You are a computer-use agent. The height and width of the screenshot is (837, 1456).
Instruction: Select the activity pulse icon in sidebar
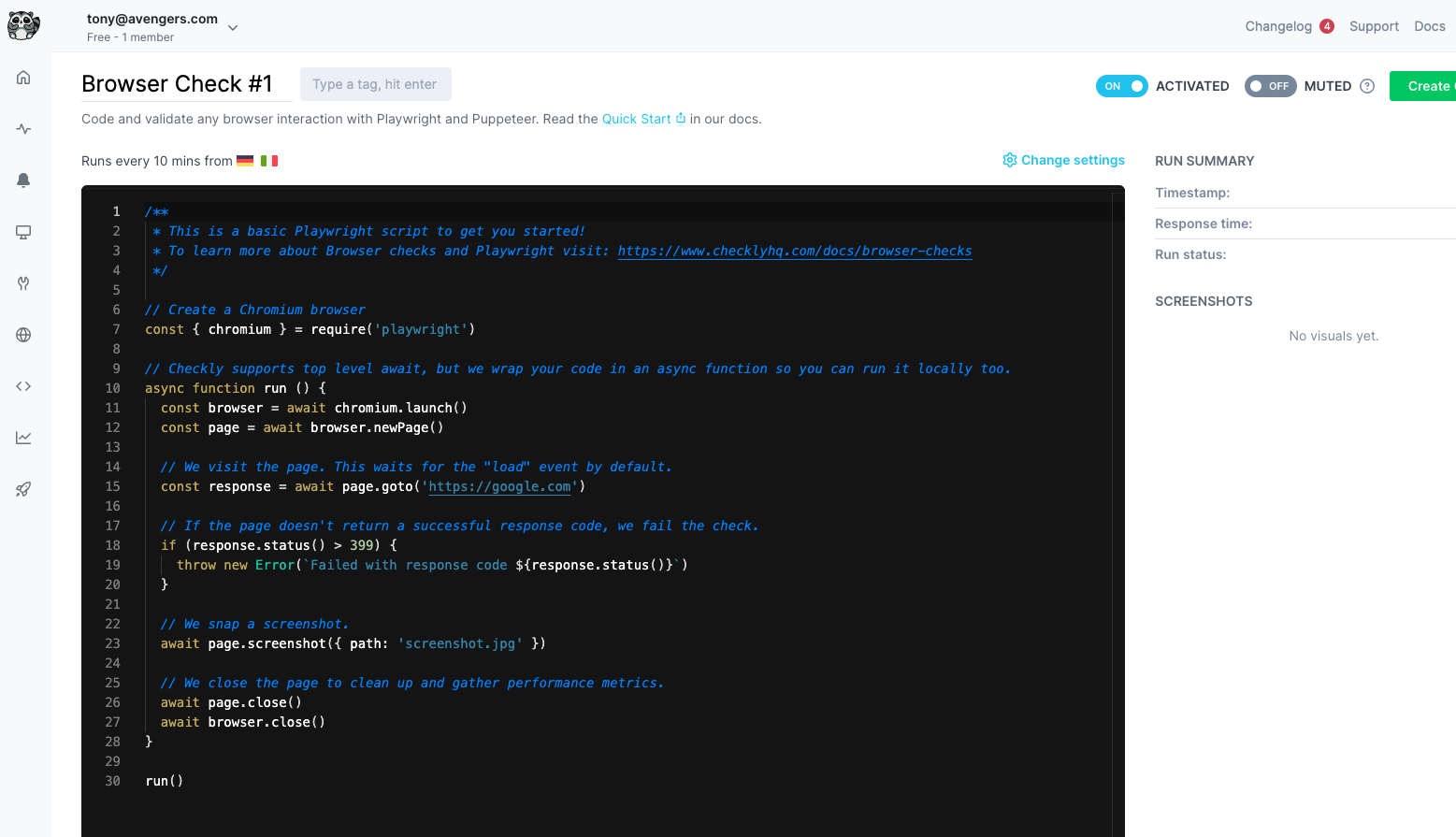pyautogui.click(x=22, y=129)
